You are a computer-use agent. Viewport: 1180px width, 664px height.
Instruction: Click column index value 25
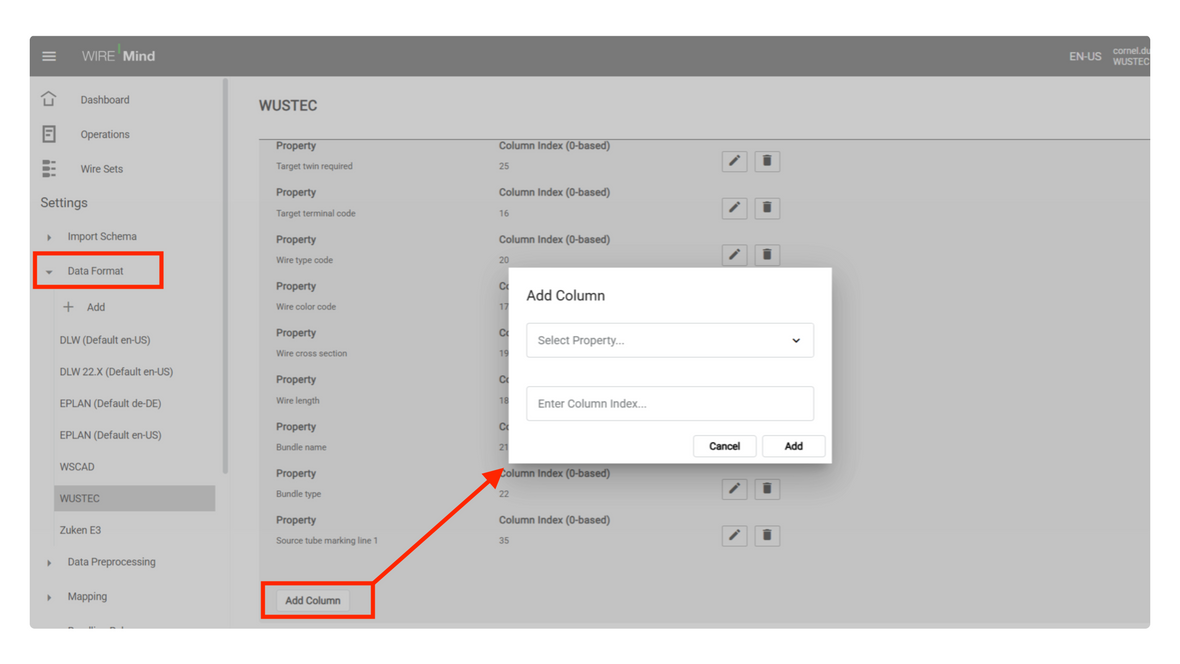tap(503, 166)
